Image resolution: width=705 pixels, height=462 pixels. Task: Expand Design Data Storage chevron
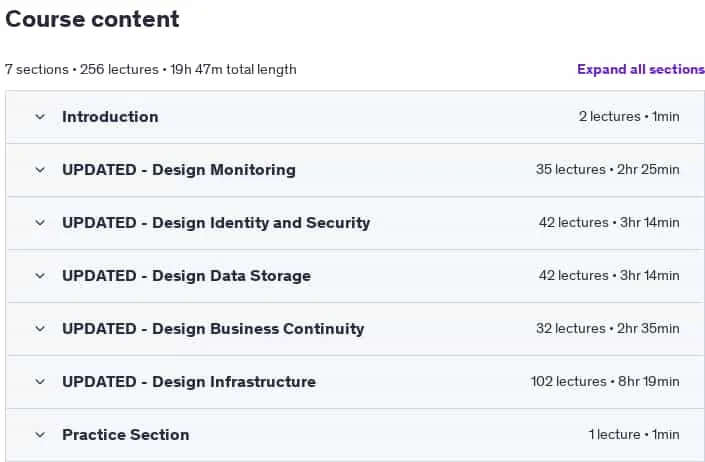(x=40, y=276)
